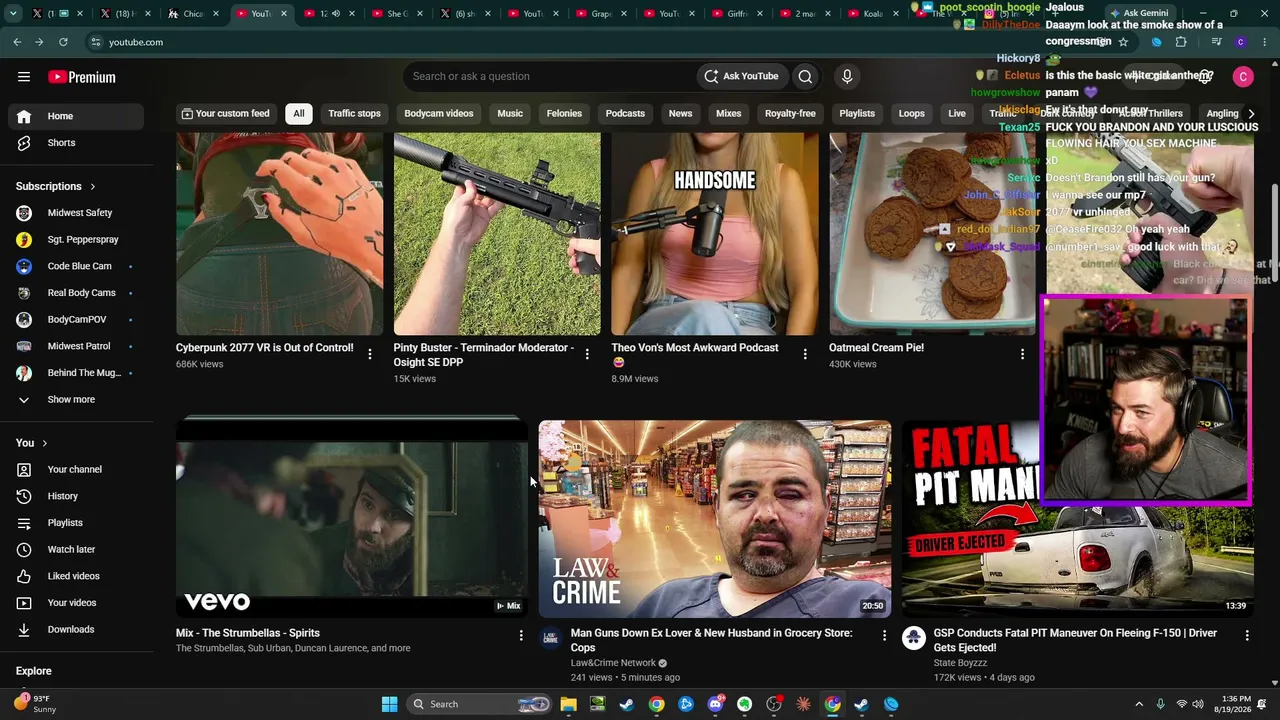Image resolution: width=1280 pixels, height=720 pixels.
Task: Open options menu for Theo Von video
Action: pyautogui.click(x=805, y=354)
